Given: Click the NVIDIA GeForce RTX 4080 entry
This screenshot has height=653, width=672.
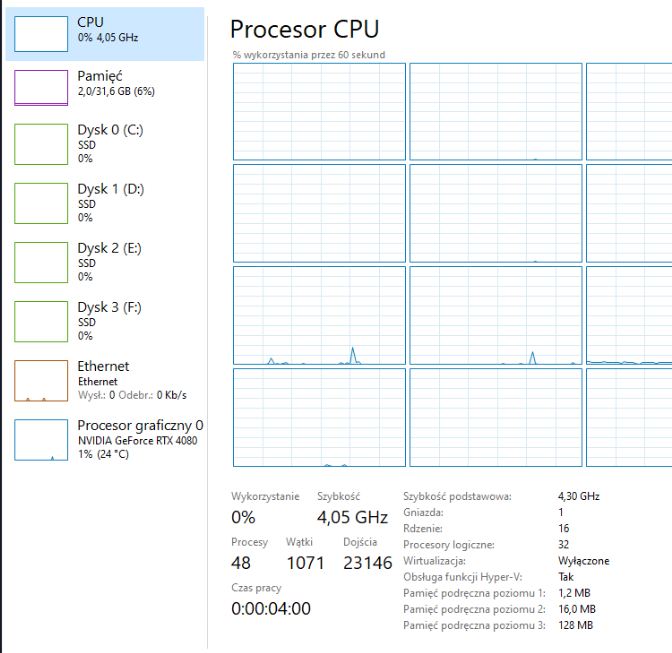Looking at the screenshot, I should pyautogui.click(x=138, y=440).
